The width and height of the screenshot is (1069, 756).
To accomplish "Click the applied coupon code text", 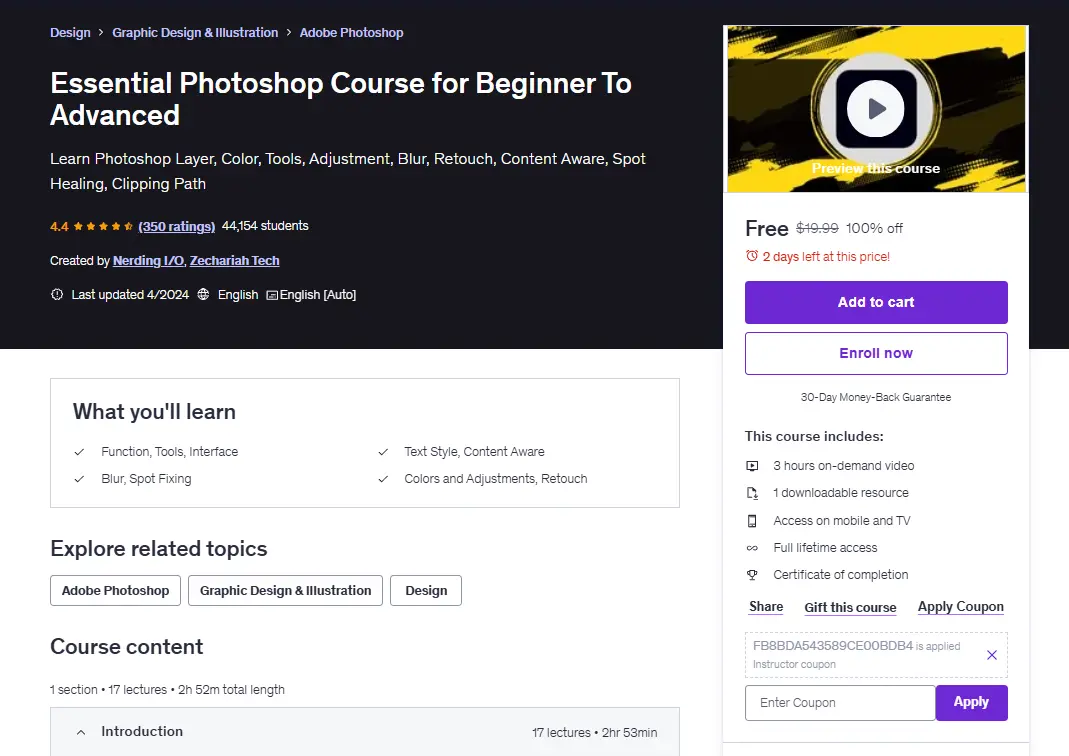I will (832, 646).
